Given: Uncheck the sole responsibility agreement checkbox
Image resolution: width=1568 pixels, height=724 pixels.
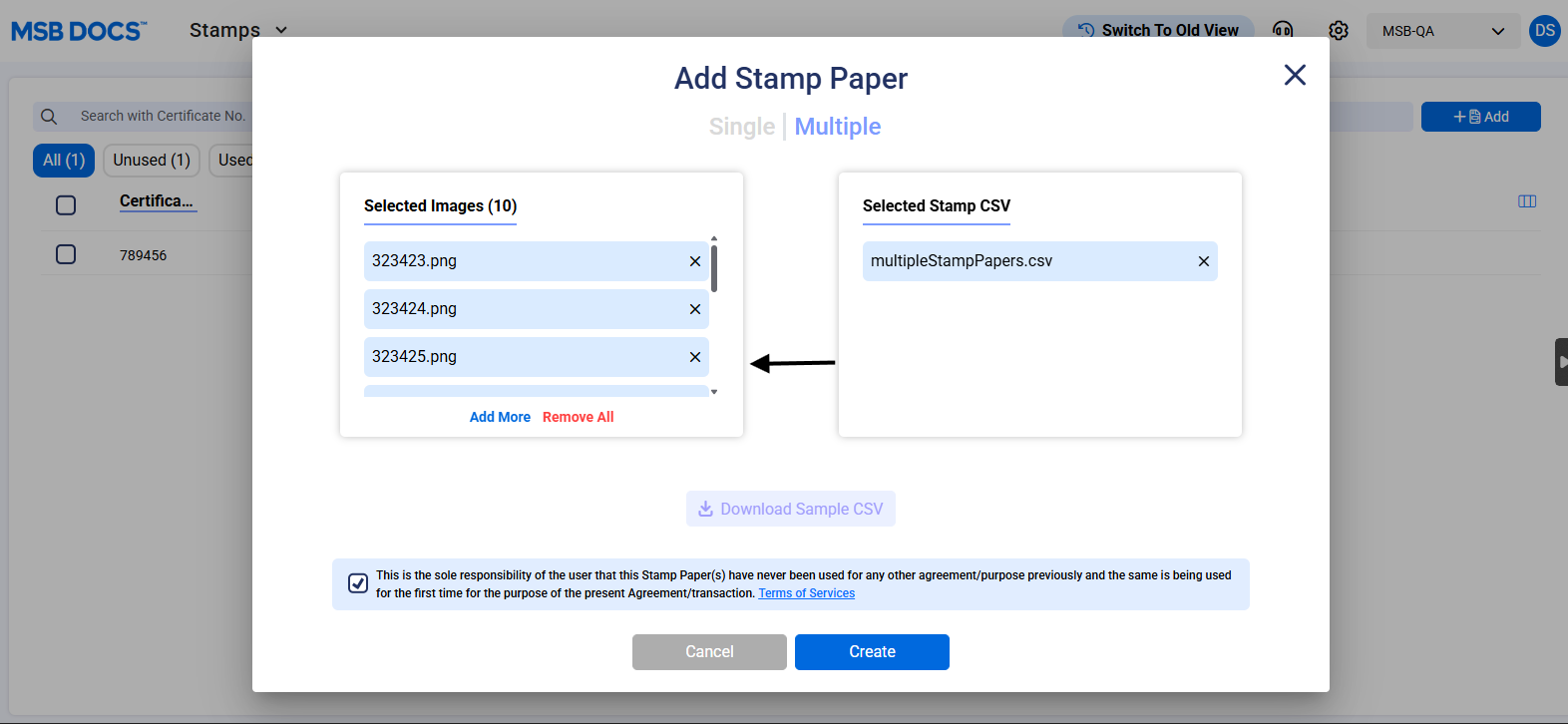Looking at the screenshot, I should pyautogui.click(x=358, y=583).
